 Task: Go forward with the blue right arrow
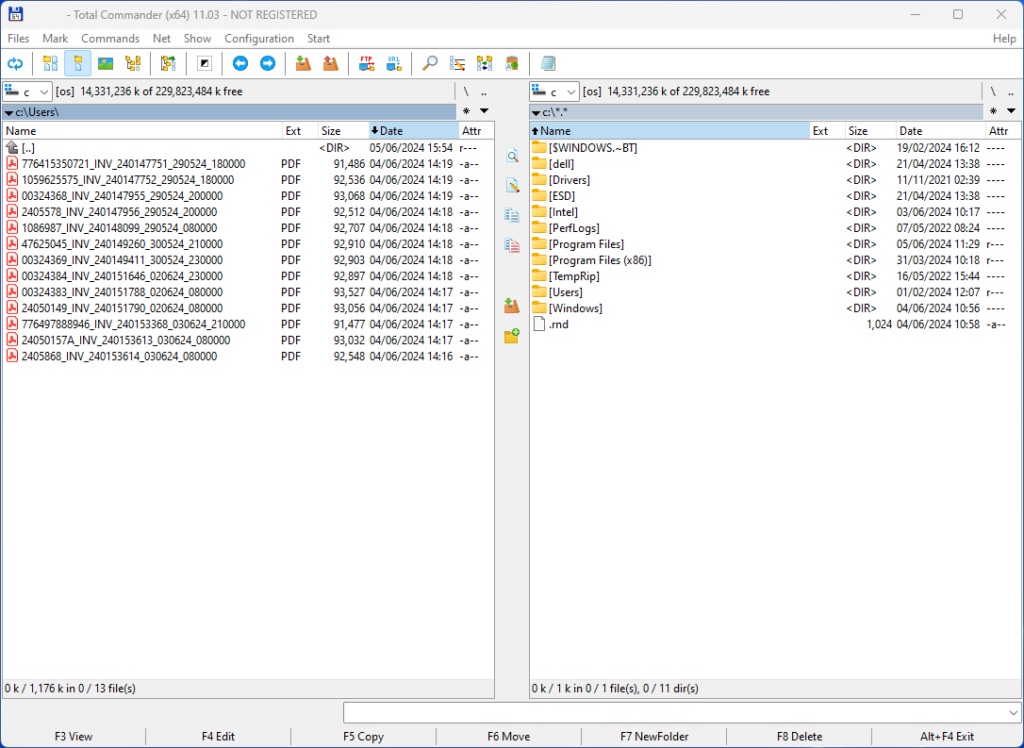click(268, 63)
